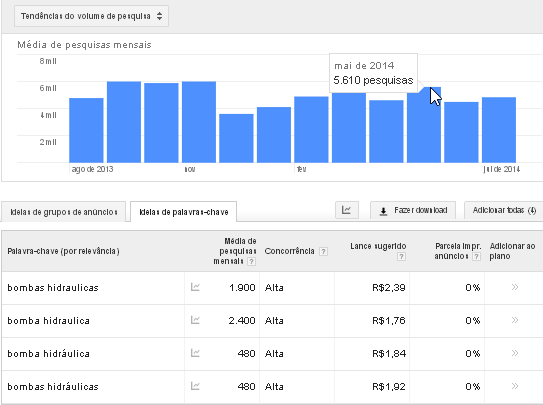The width and height of the screenshot is (543, 405).
Task: Show trend chart icon for bombas hidraulicas
Action: 195,287
